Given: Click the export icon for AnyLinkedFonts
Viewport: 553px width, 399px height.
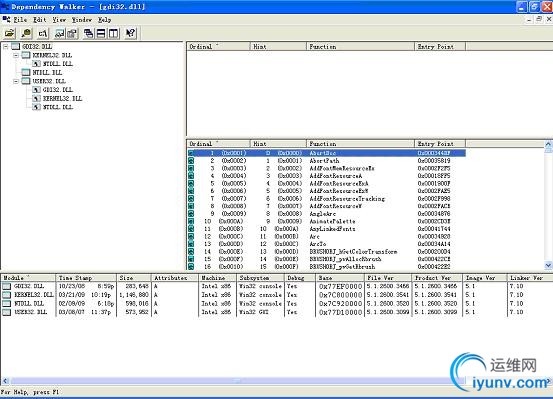Looking at the screenshot, I should point(191,229).
